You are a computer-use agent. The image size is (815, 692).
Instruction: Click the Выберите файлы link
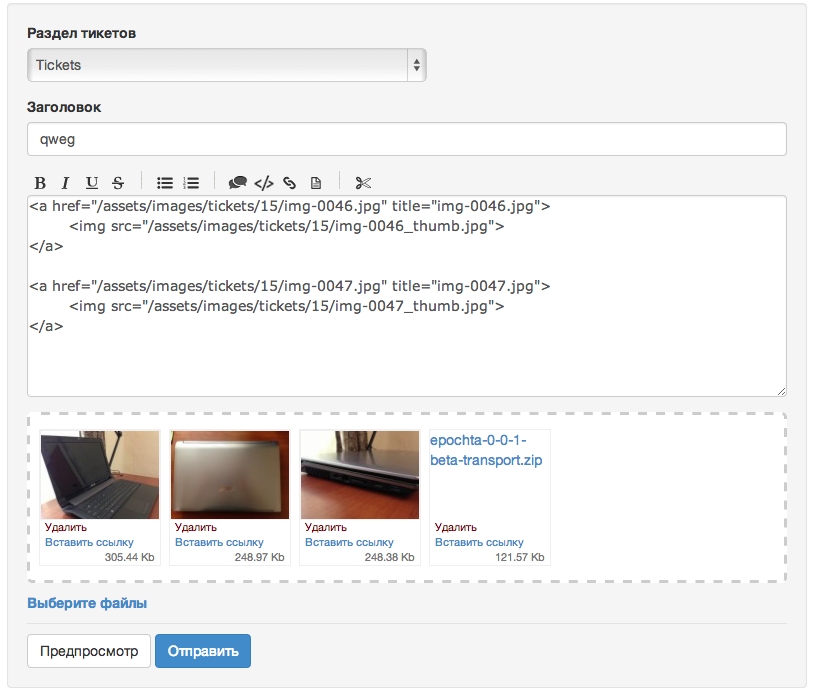coord(87,603)
